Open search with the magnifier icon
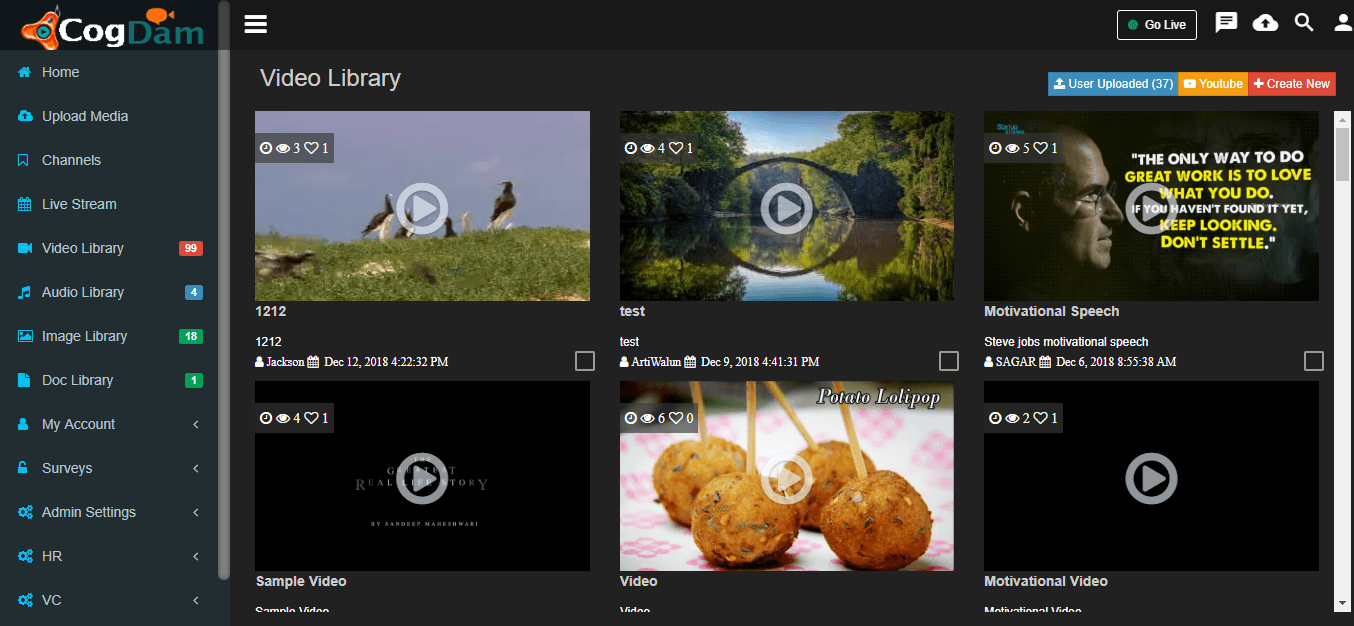Screen dimensions: 1354x626 pyautogui.click(x=1304, y=23)
